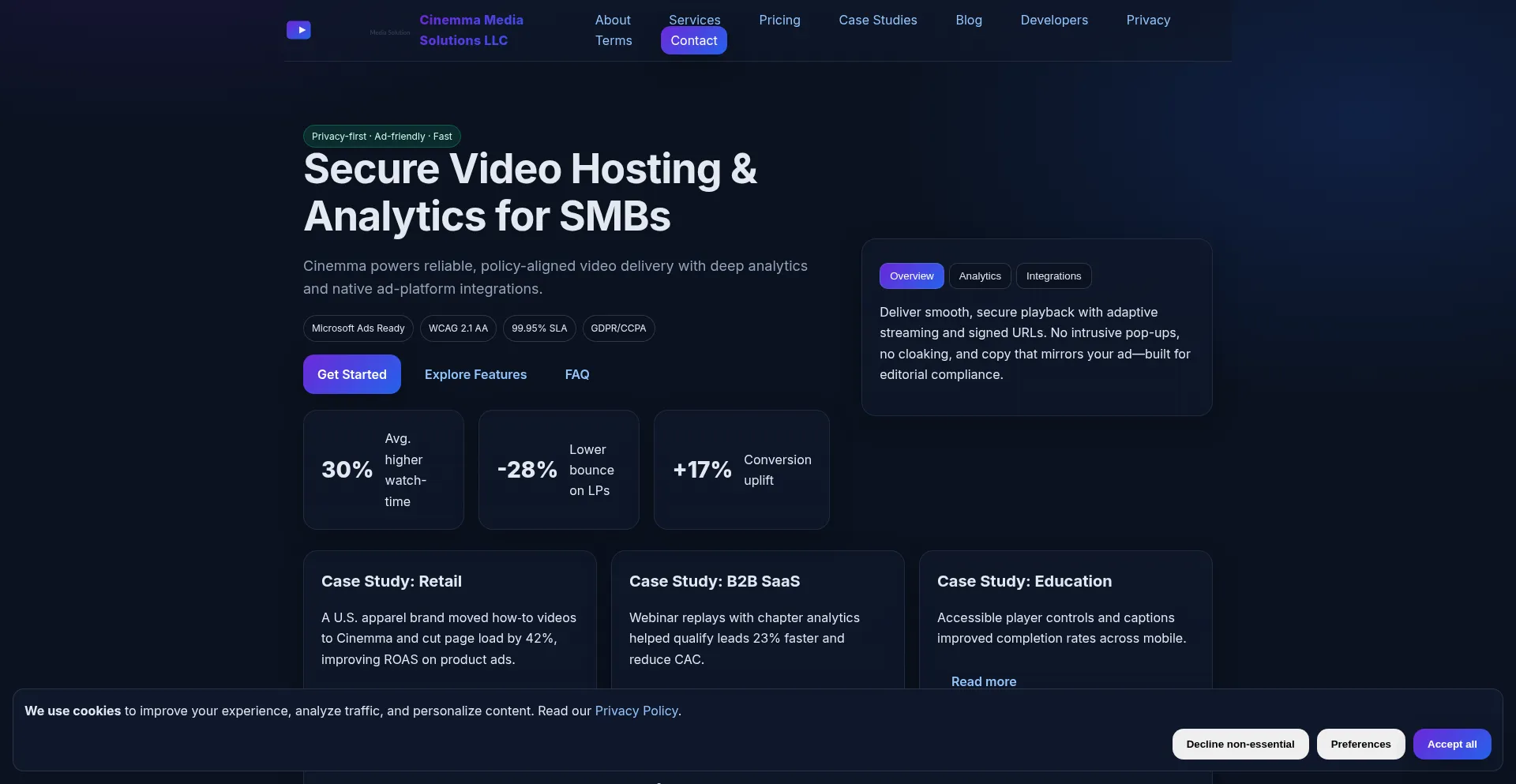Open Case Studies in navigation
The height and width of the screenshot is (784, 1516).
877,20
